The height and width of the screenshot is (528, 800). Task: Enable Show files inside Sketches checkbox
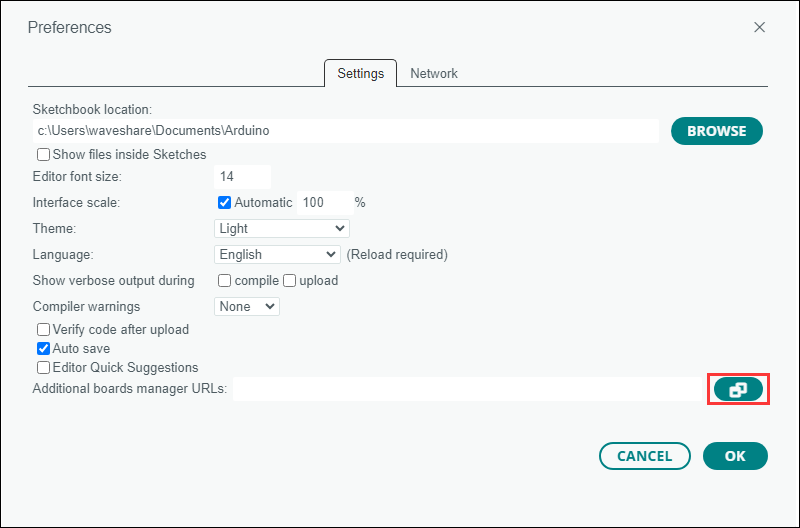coord(43,155)
